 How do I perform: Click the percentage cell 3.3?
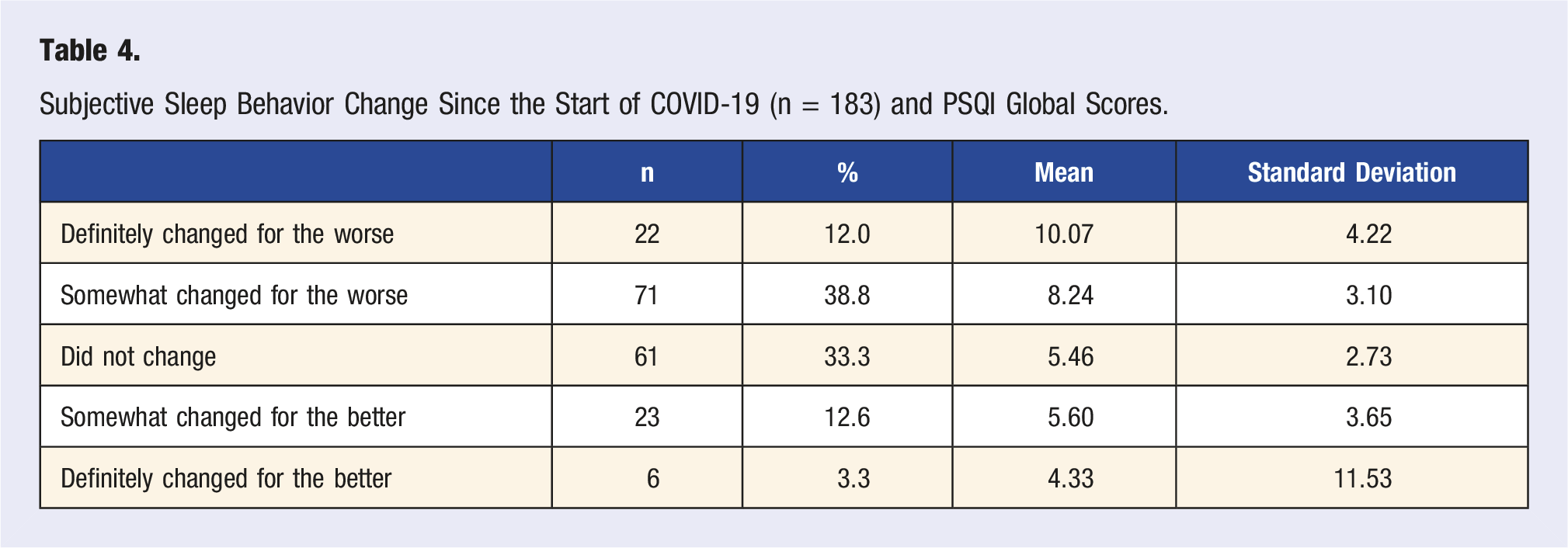click(x=854, y=478)
